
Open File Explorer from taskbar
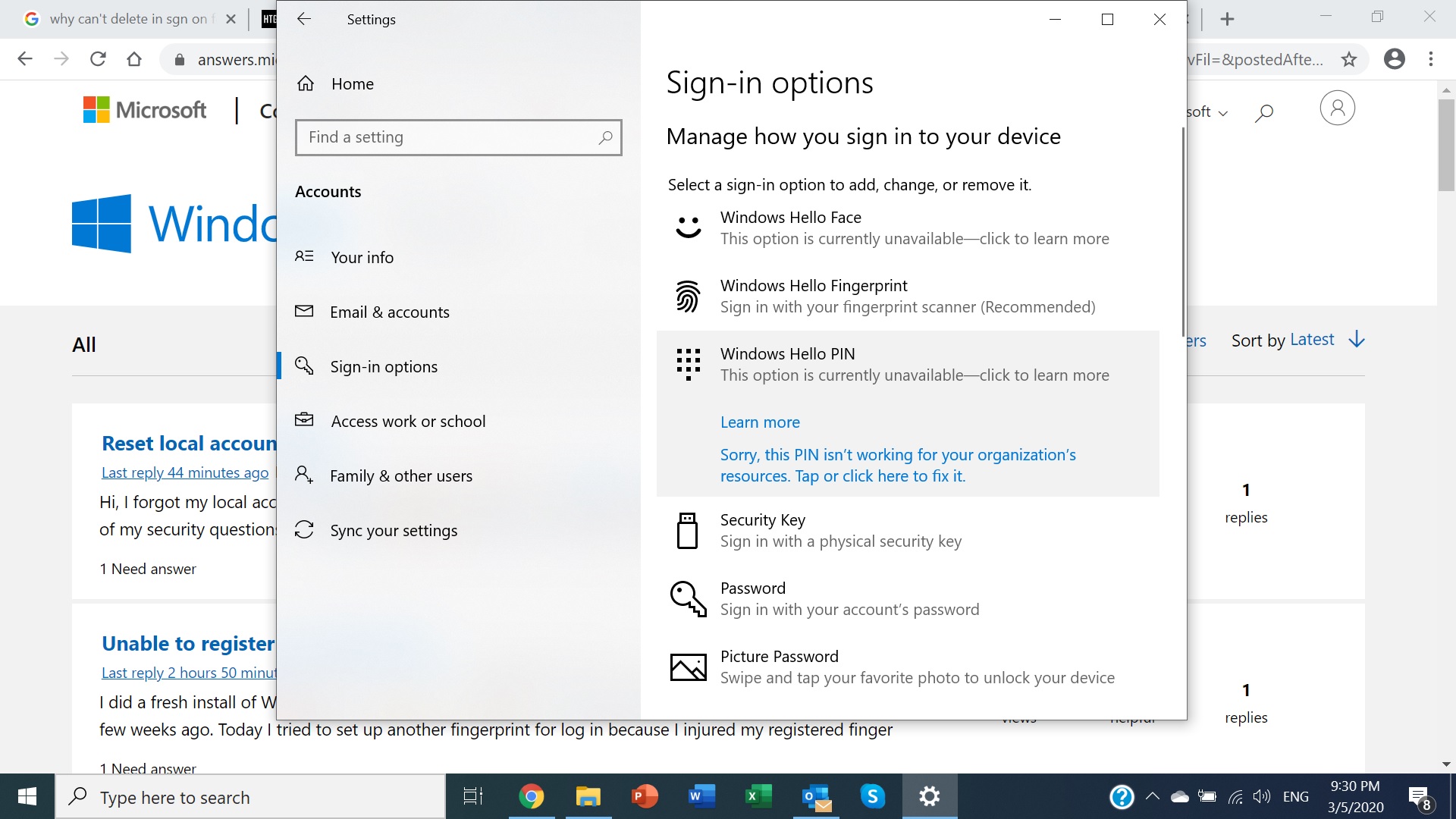(x=588, y=796)
